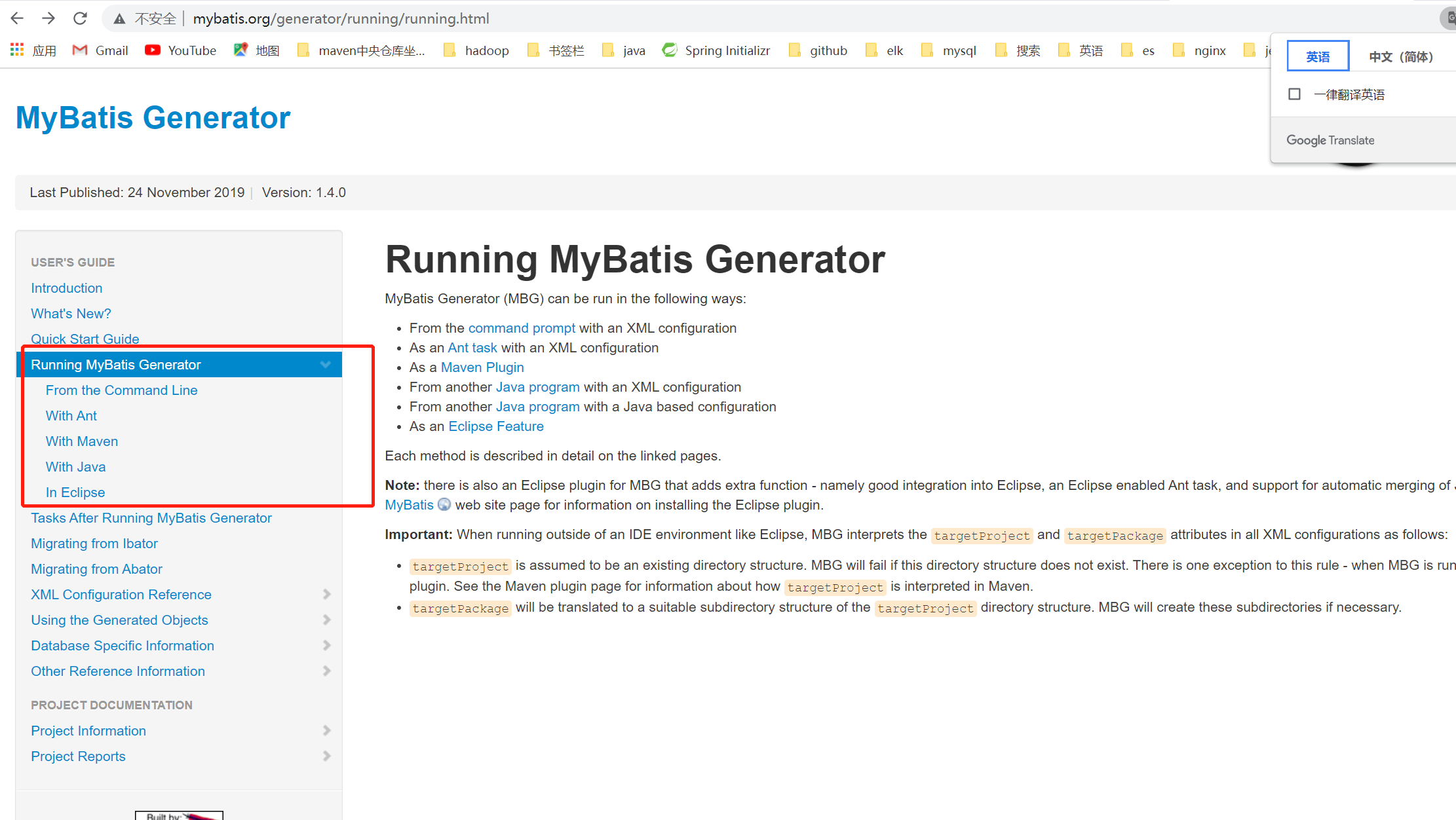
Task: Open the Gmail bookmark
Action: pos(100,50)
